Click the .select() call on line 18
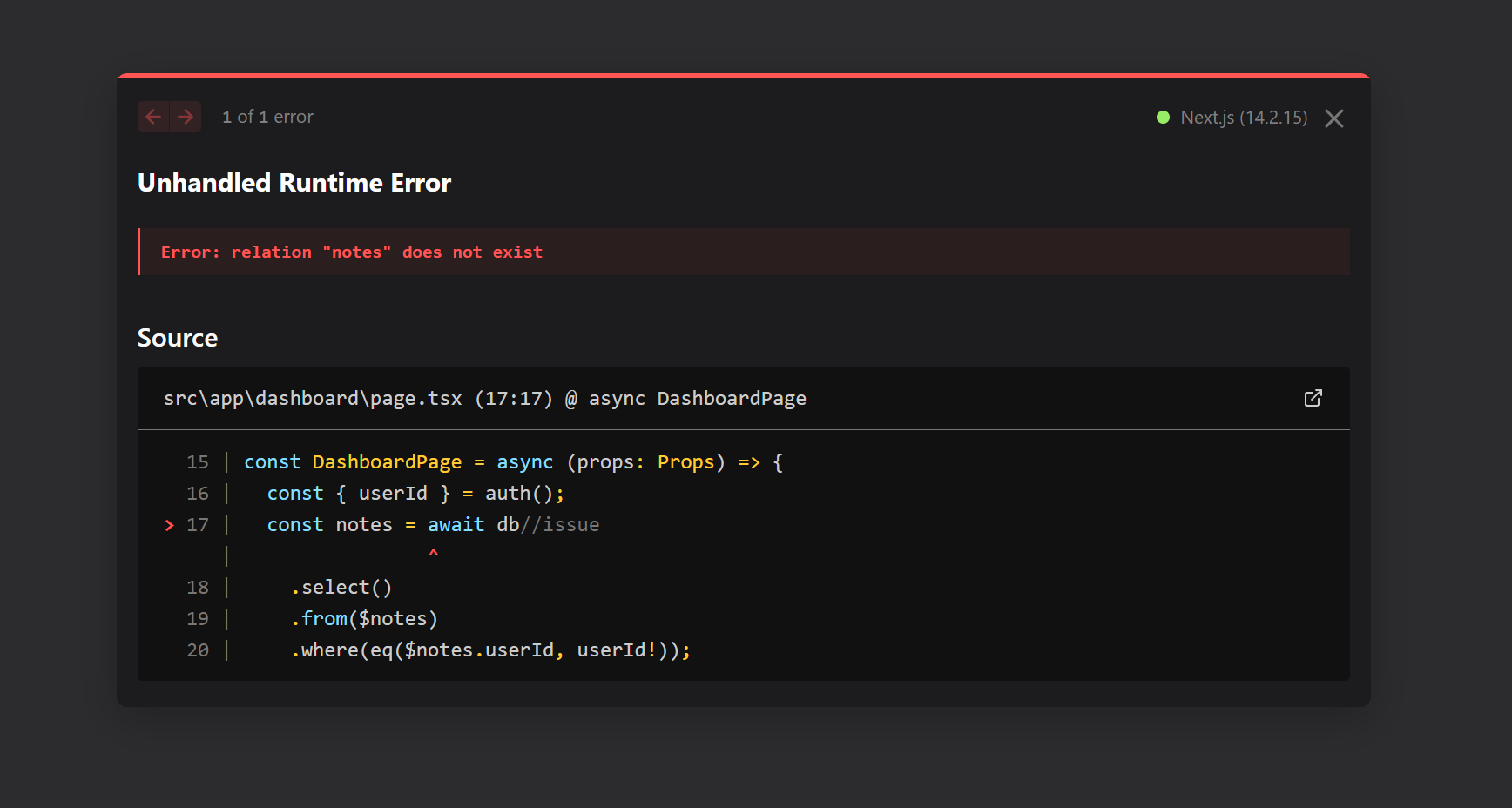 (x=341, y=587)
